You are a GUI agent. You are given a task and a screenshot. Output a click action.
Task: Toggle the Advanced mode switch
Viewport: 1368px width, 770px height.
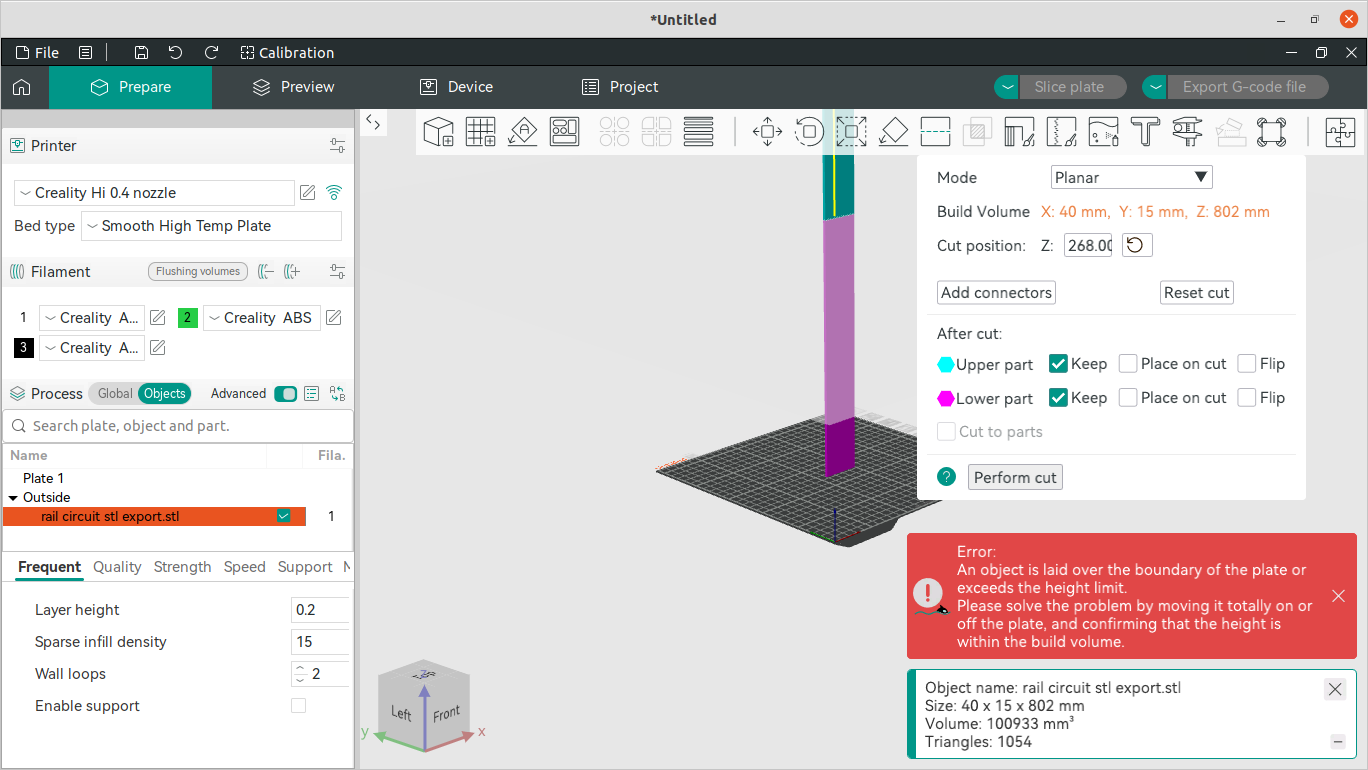[285, 394]
